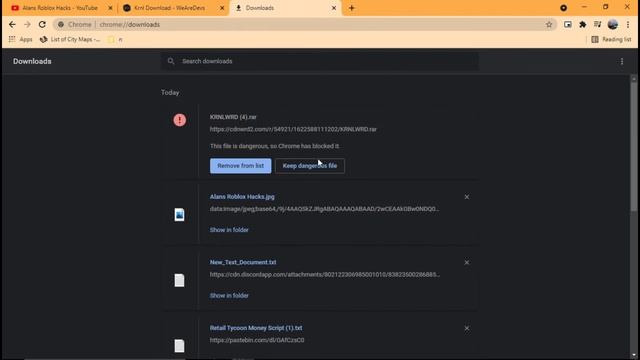Close the Krnl Download tab
Image resolution: width=640 pixels, height=360 pixels.
tap(222, 8)
